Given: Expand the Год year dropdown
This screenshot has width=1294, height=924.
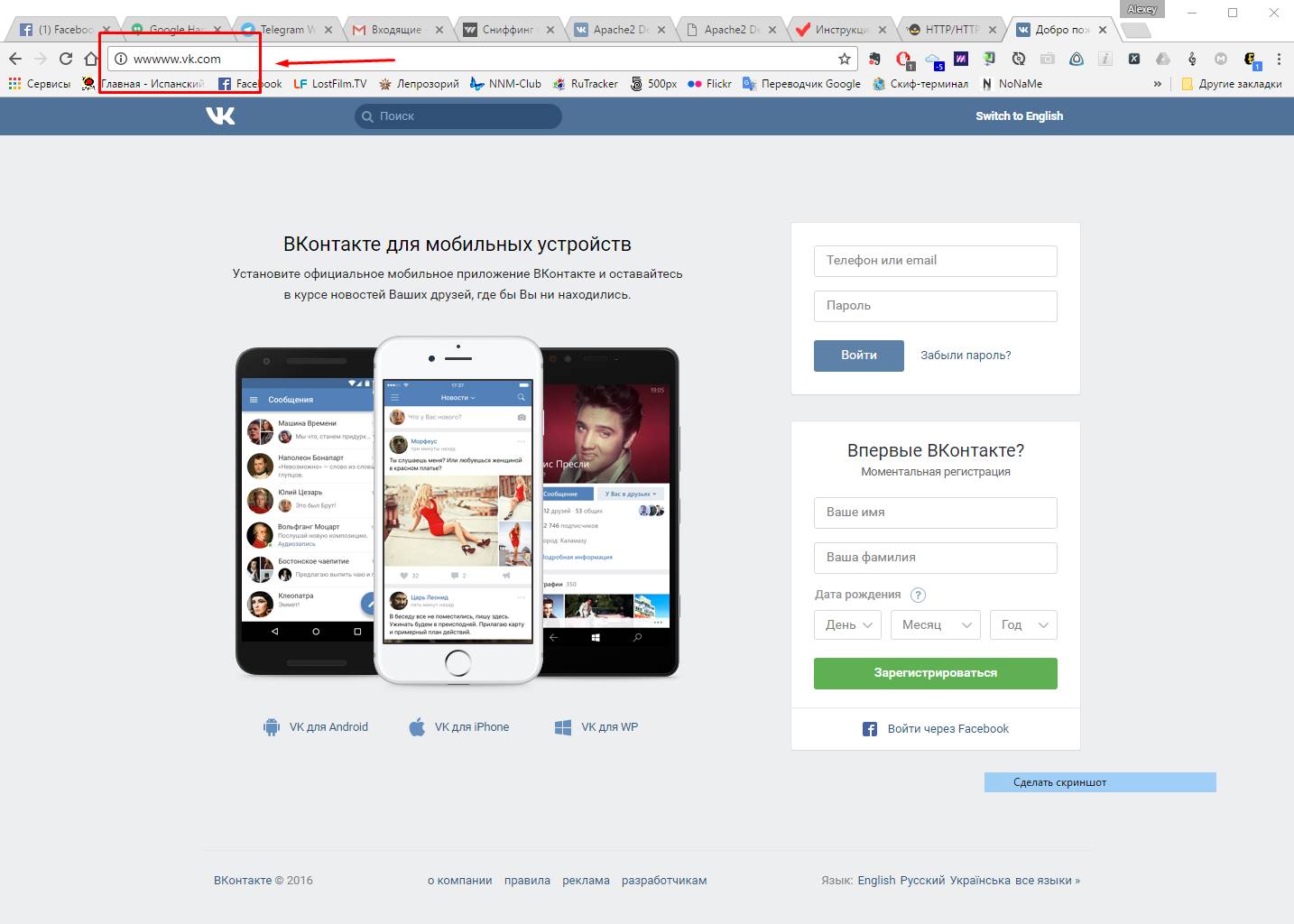Looking at the screenshot, I should coord(1023,624).
